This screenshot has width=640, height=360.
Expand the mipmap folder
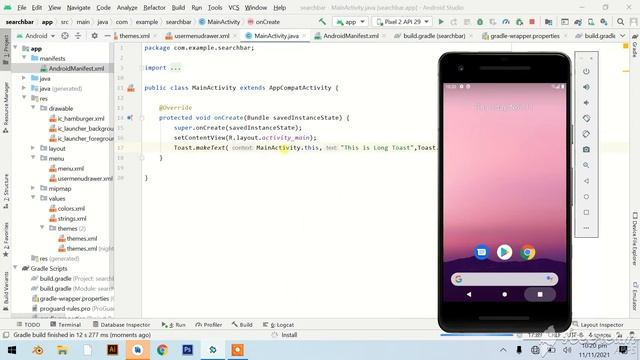pos(33,188)
